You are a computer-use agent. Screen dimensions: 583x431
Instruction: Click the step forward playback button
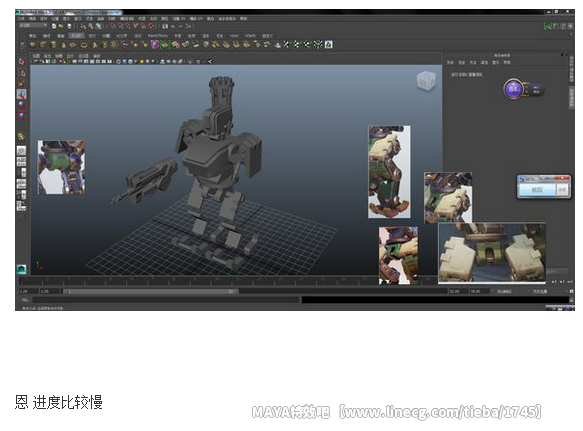click(x=562, y=282)
